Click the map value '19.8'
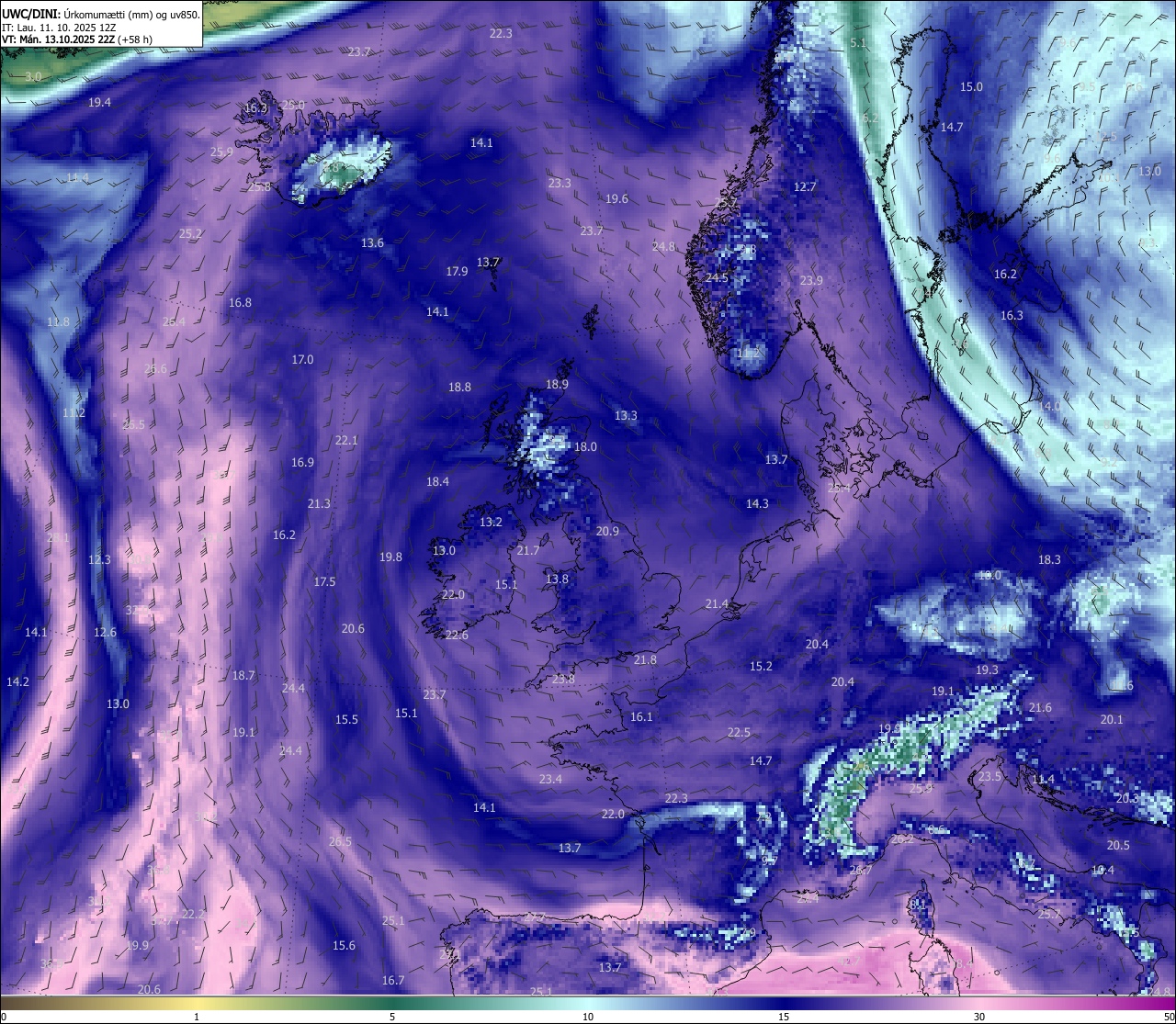Screen dimensions: 1176x1024 390,557
